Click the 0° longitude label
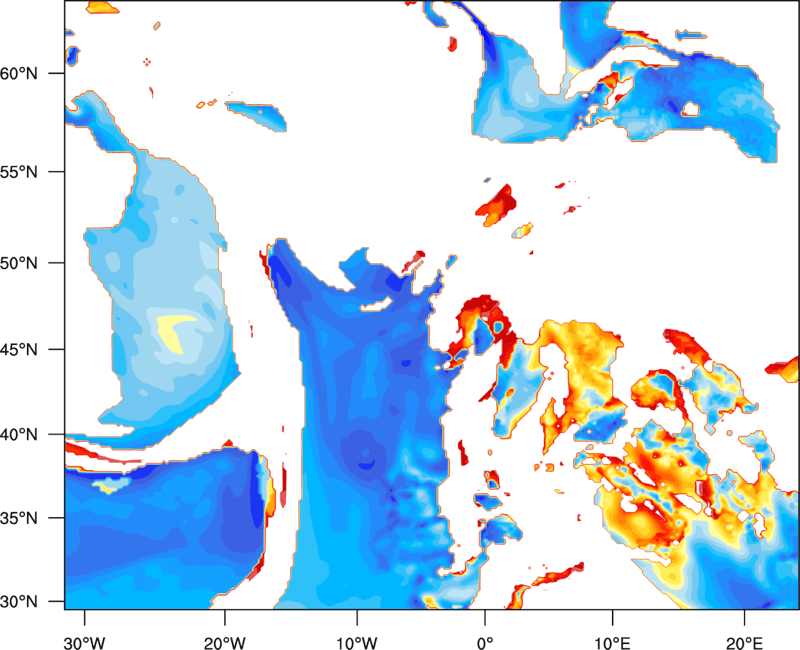 [485, 643]
